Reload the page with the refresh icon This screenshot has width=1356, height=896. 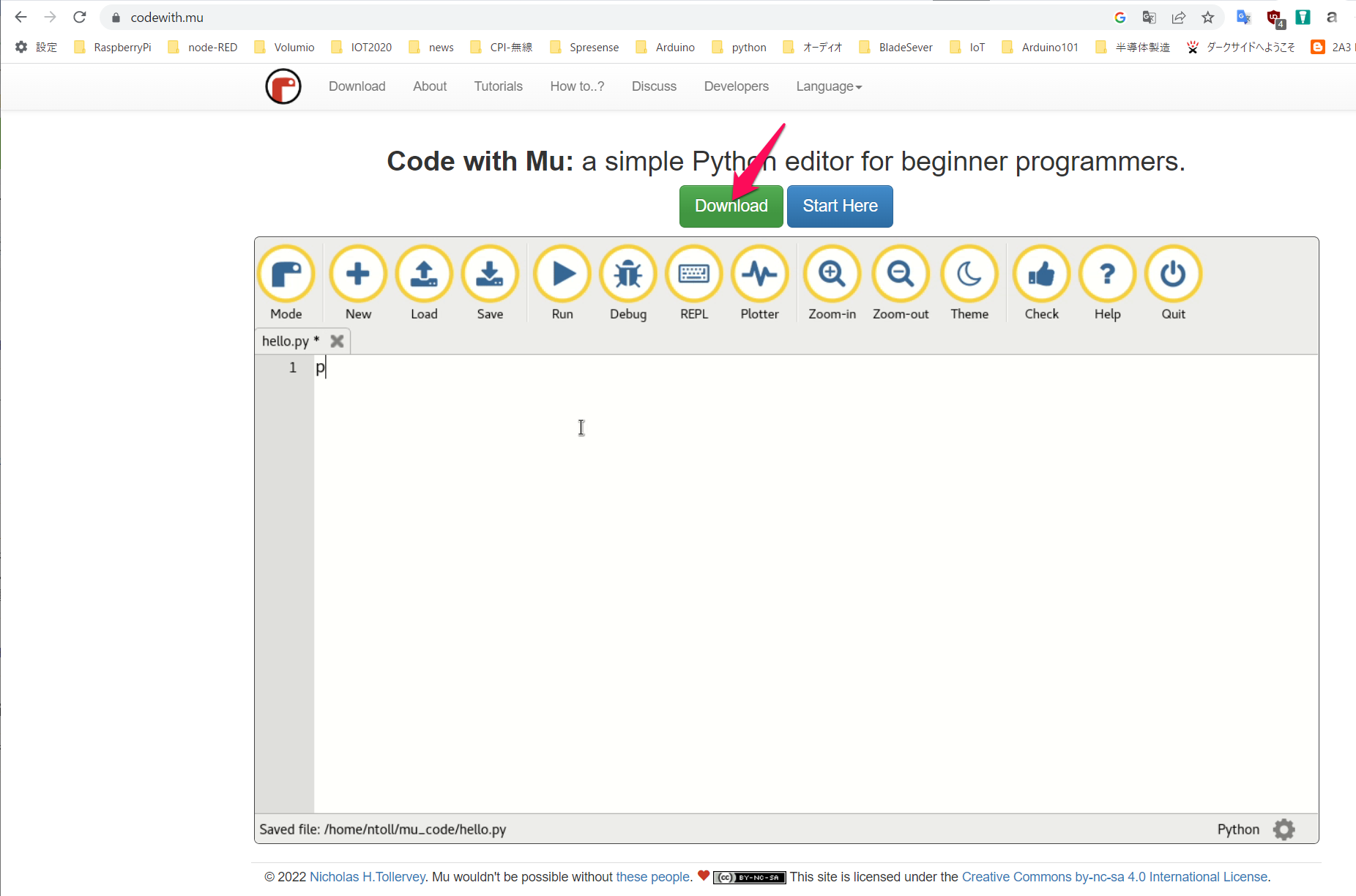coord(80,17)
